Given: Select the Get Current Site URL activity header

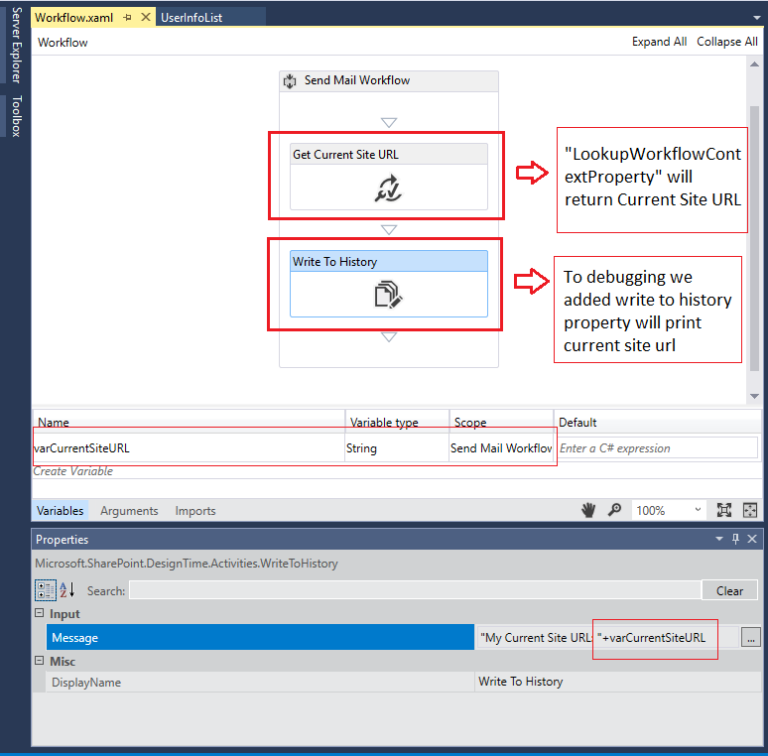Looking at the screenshot, I should [388, 154].
